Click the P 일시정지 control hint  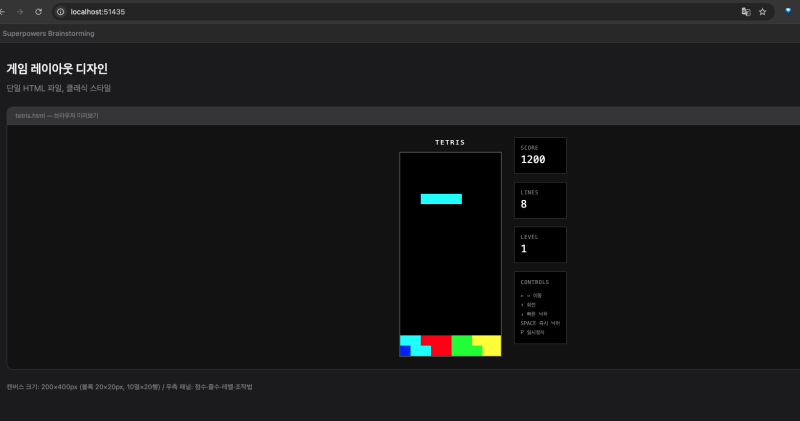[x=532, y=332]
